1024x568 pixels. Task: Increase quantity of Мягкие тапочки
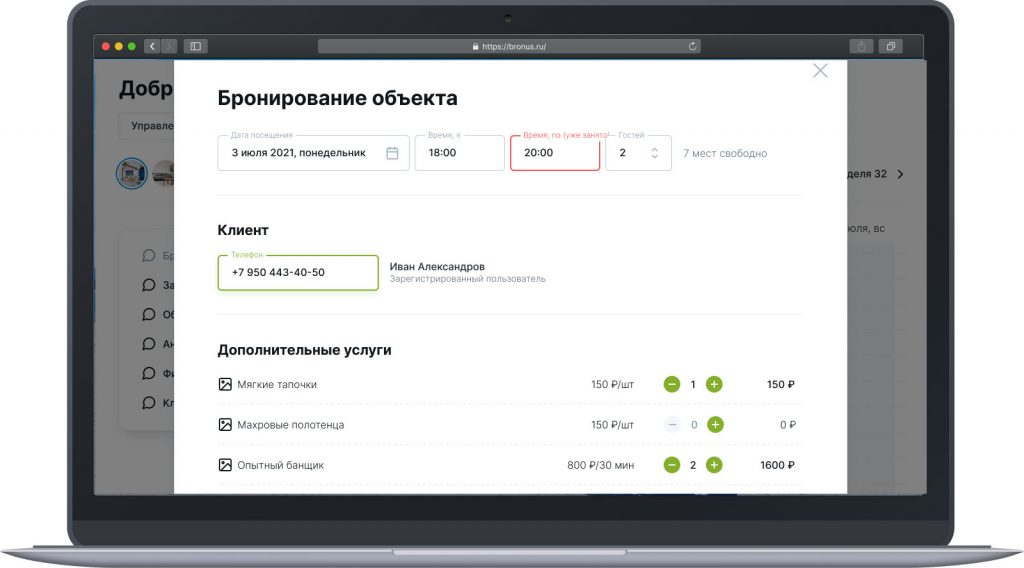click(x=714, y=385)
